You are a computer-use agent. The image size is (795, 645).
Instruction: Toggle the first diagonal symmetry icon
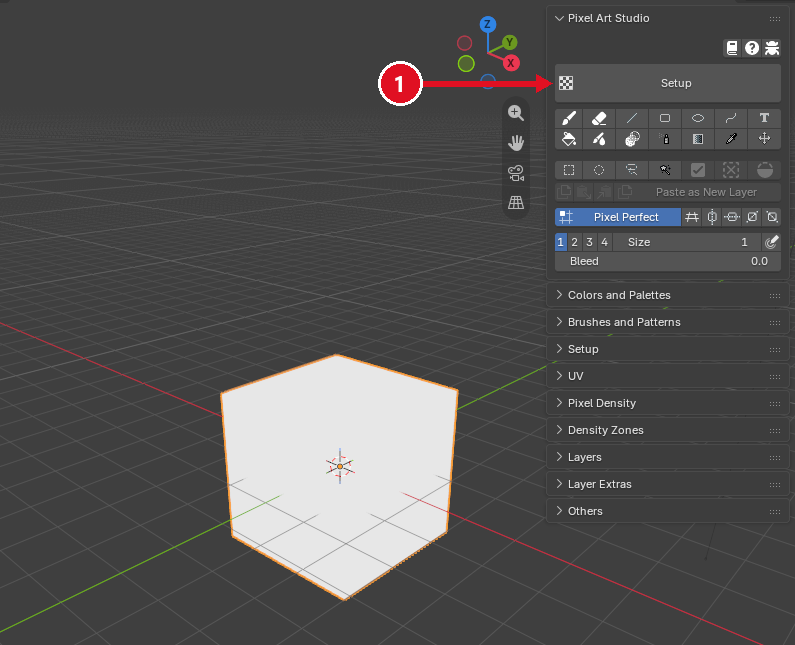(752, 217)
